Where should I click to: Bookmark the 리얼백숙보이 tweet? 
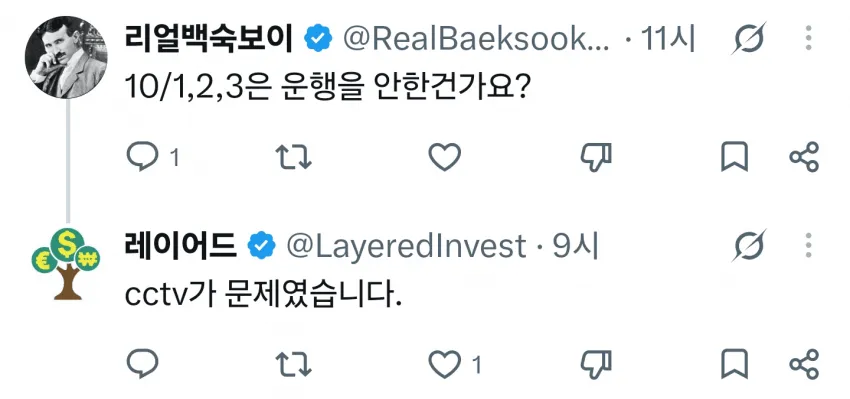(735, 157)
